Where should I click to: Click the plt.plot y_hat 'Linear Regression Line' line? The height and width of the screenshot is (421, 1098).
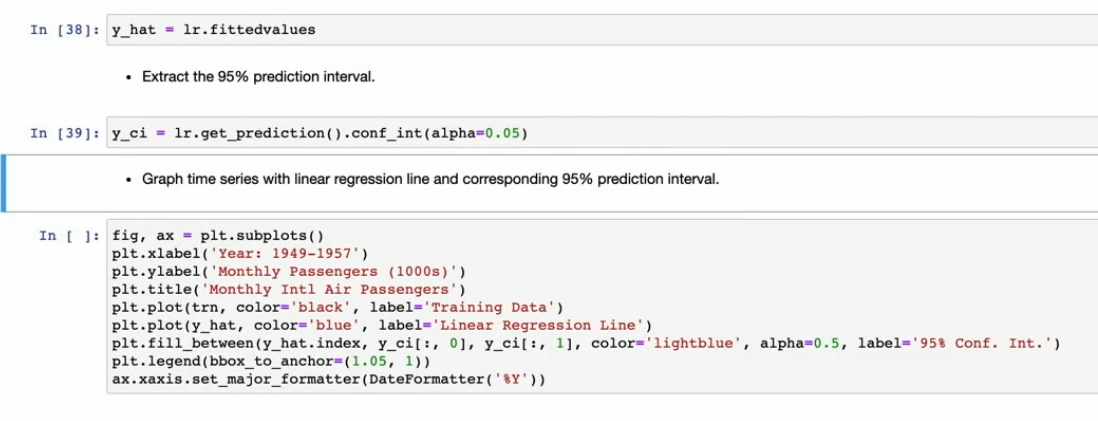381,324
